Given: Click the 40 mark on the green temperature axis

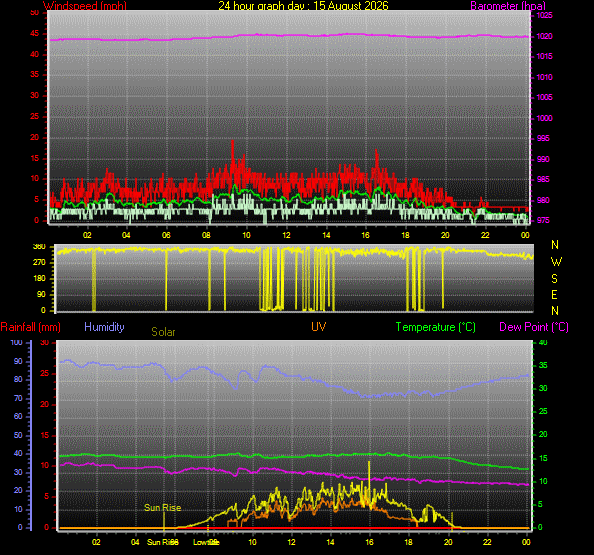Looking at the screenshot, I should (x=543, y=342).
